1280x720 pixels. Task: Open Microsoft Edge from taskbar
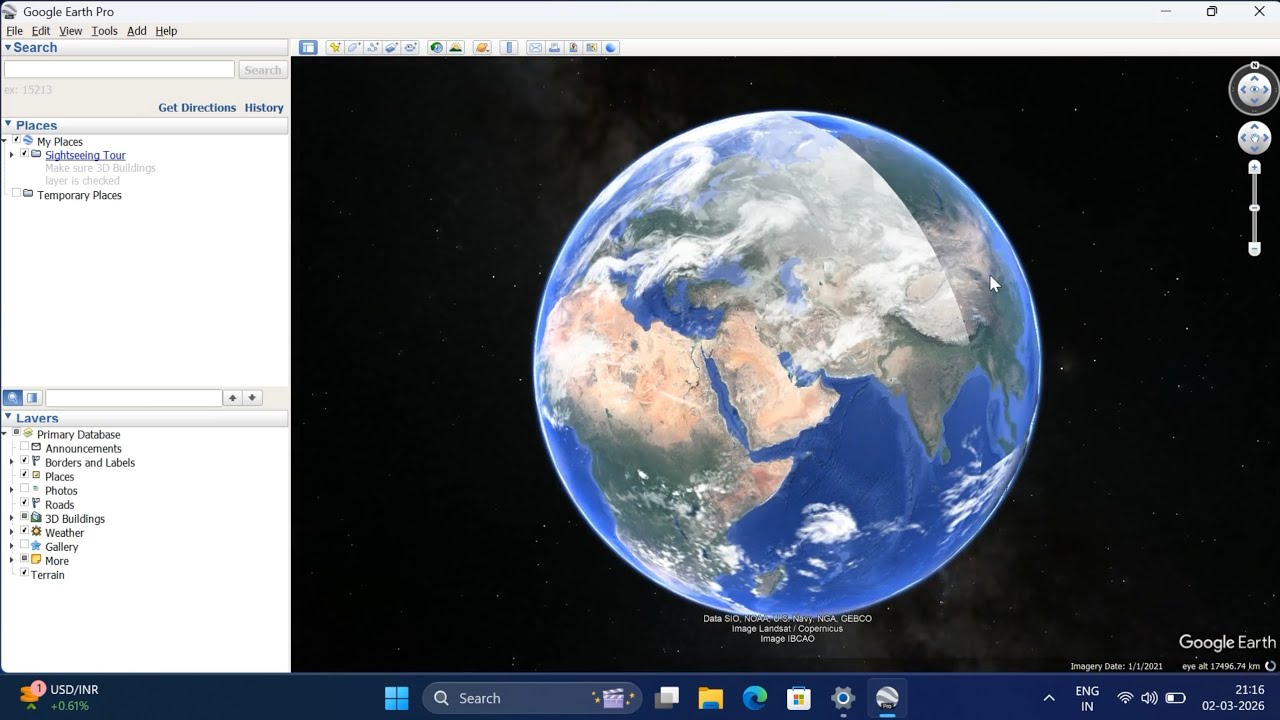[x=754, y=698]
